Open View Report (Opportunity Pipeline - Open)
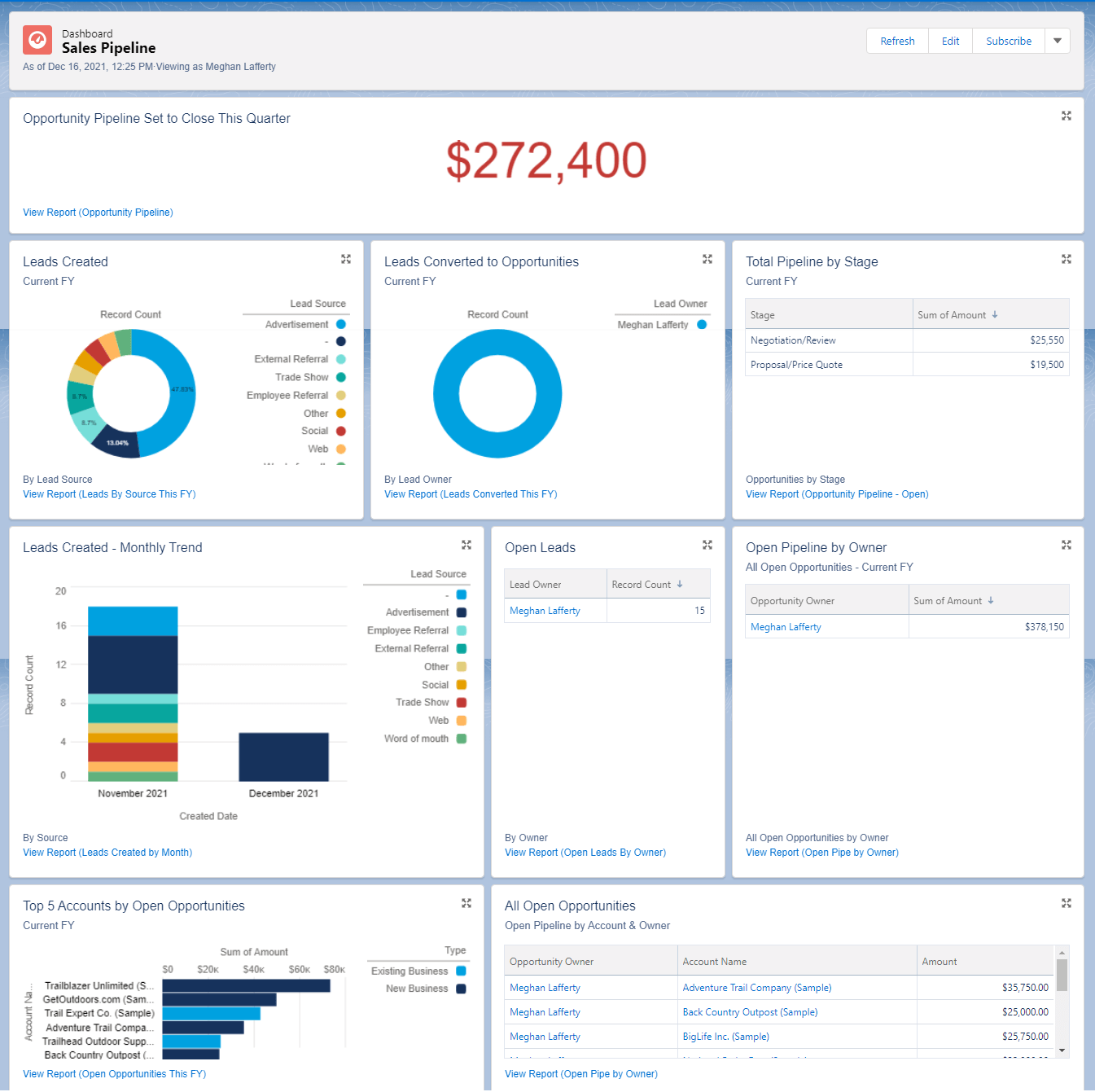Image resolution: width=1095 pixels, height=1092 pixels. (837, 494)
